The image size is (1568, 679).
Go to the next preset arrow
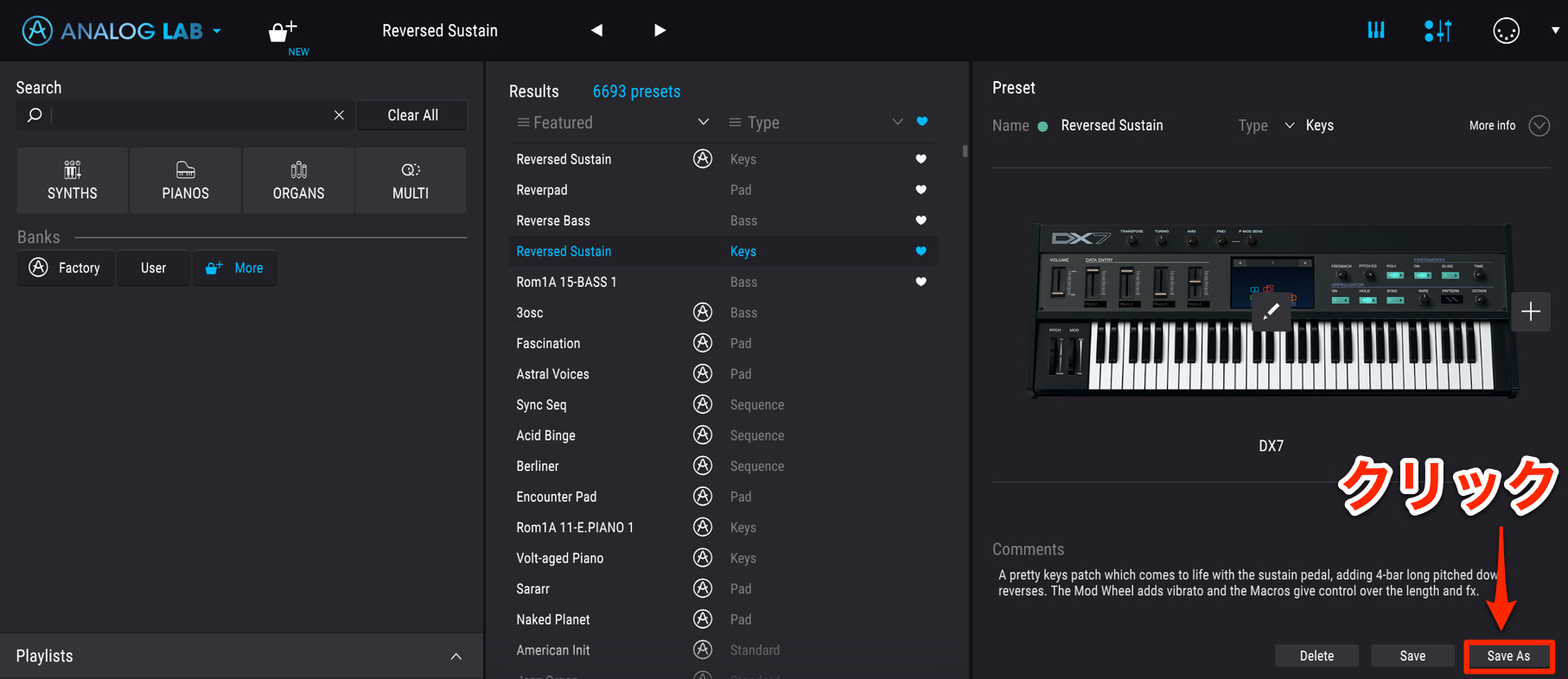660,30
